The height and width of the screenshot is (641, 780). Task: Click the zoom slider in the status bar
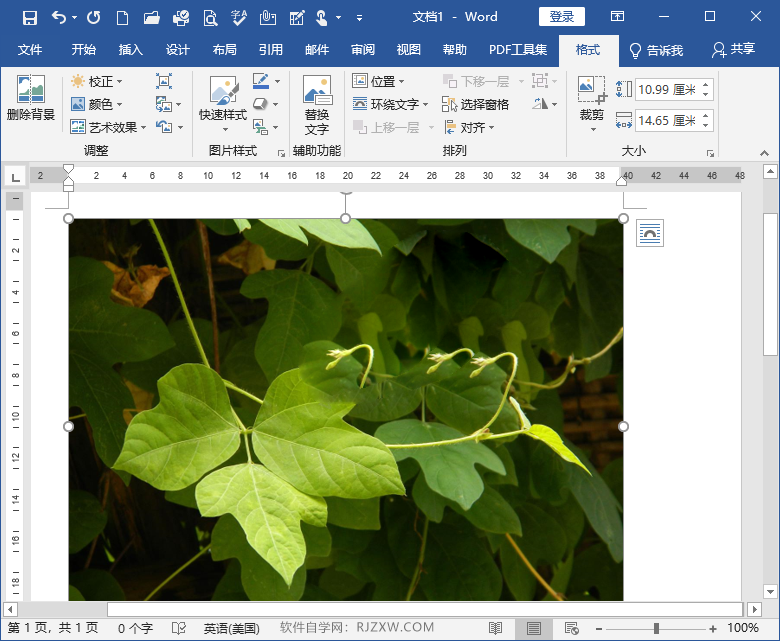point(656,628)
